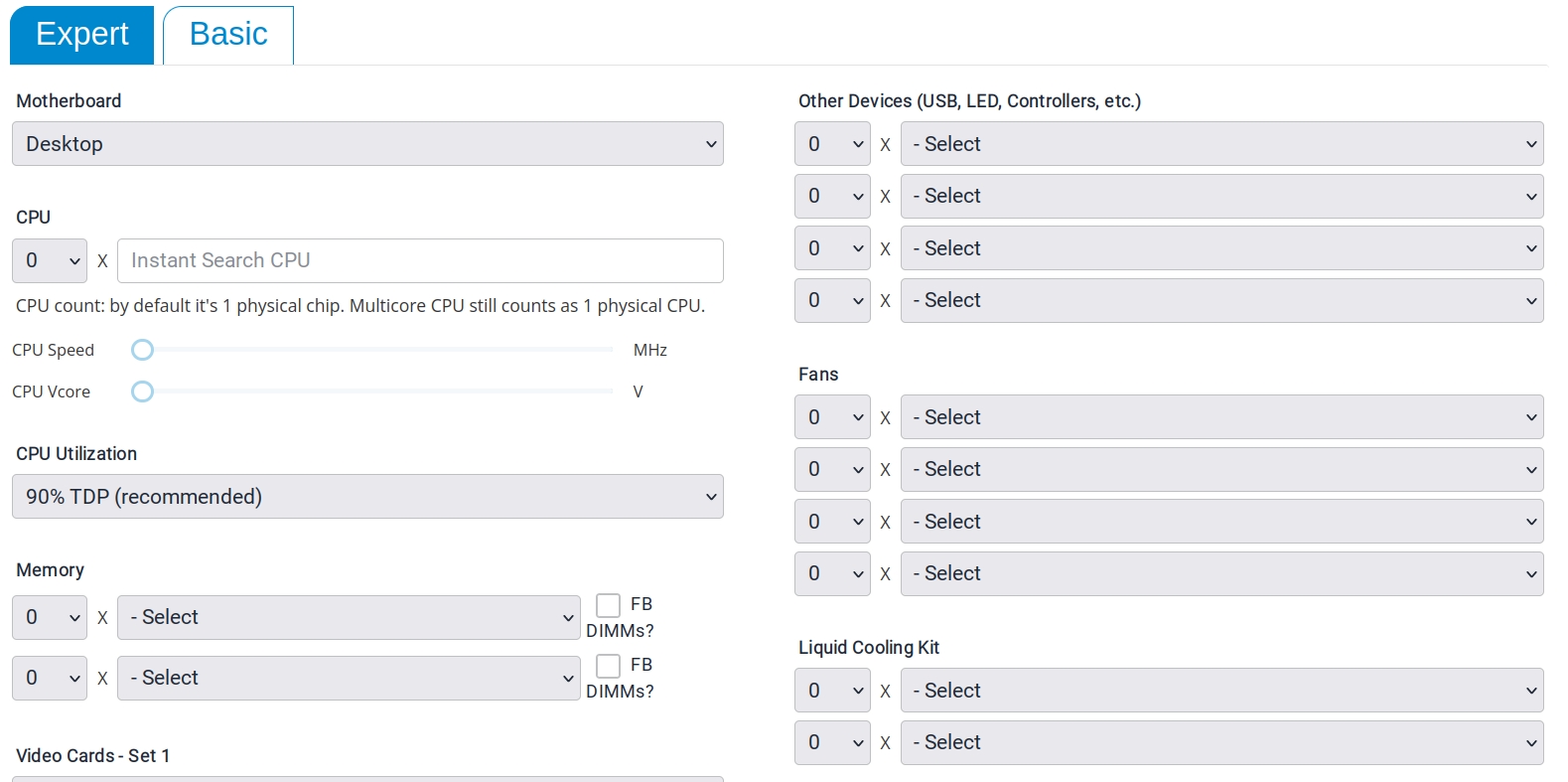The height and width of the screenshot is (782, 1568).
Task: Open the third Fans quantity dropdown
Action: pyautogui.click(x=832, y=522)
